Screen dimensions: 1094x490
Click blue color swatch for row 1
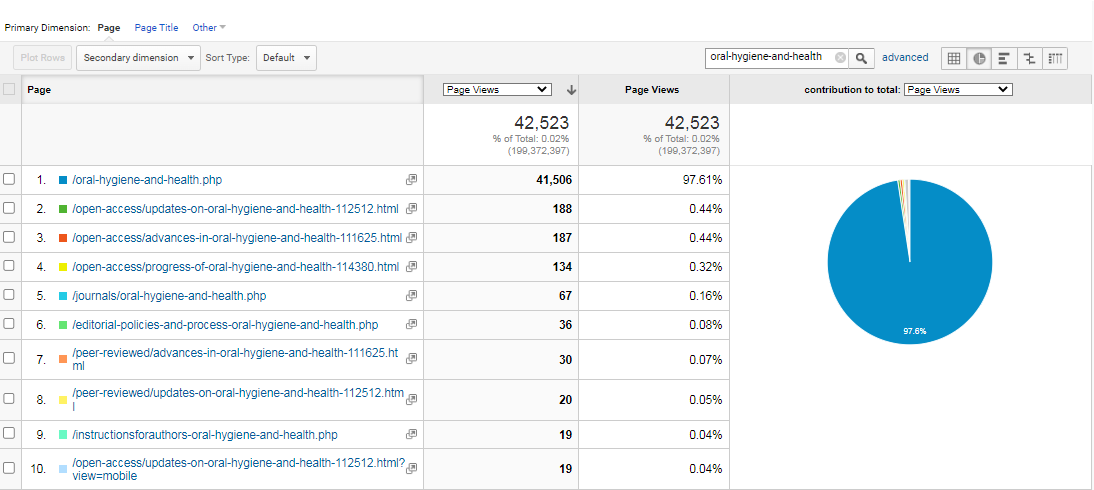tap(63, 180)
